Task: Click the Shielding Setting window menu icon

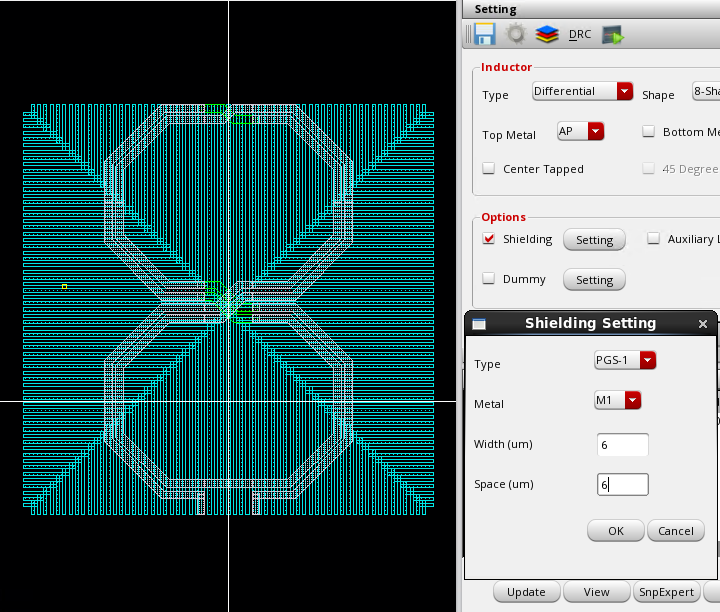Action: (479, 324)
